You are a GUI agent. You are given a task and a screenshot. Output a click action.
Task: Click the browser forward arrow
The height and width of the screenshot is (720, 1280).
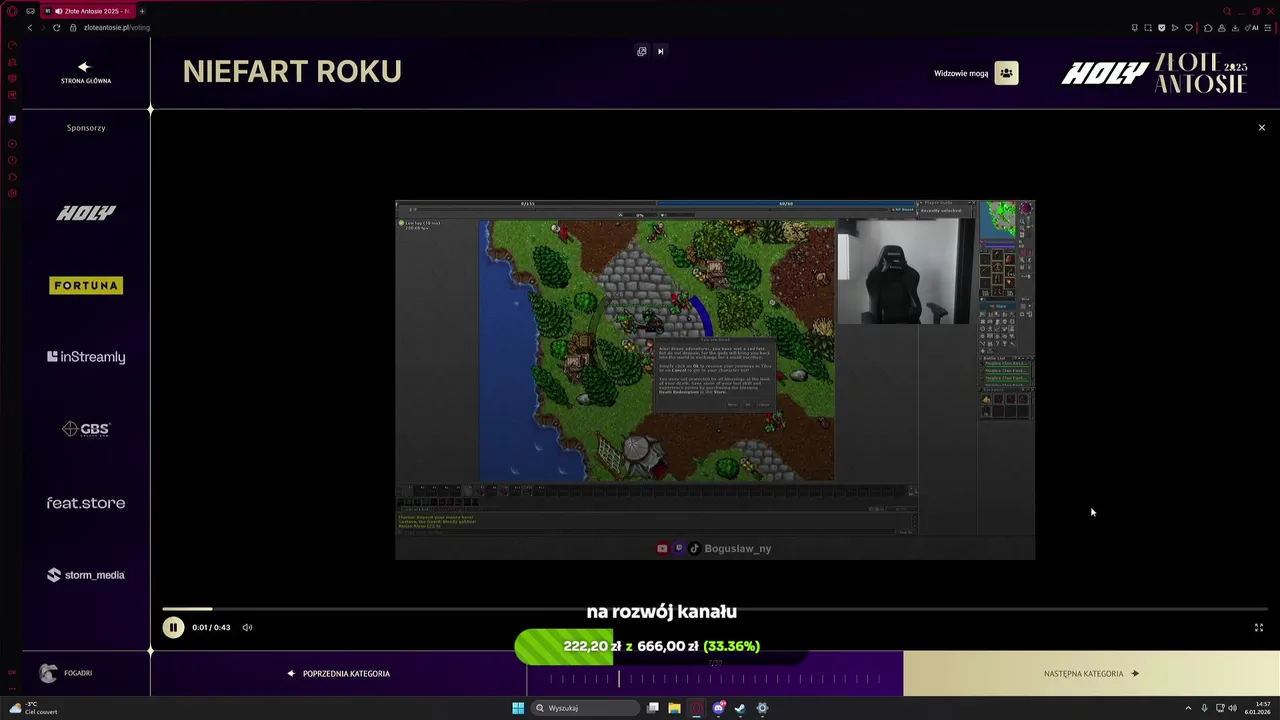tap(43, 27)
